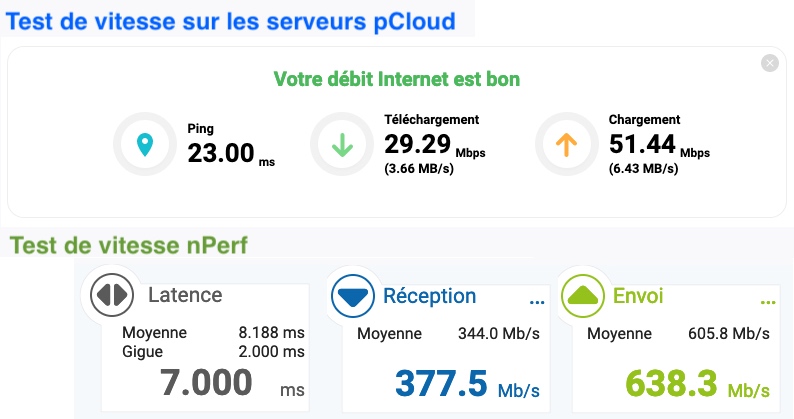
Task: Click the pCloud ping location pin icon
Action: (145, 146)
